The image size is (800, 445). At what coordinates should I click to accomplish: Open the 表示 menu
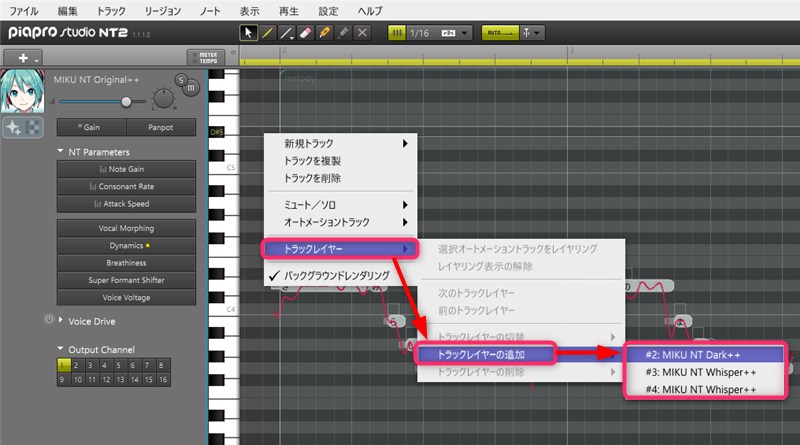coord(249,11)
